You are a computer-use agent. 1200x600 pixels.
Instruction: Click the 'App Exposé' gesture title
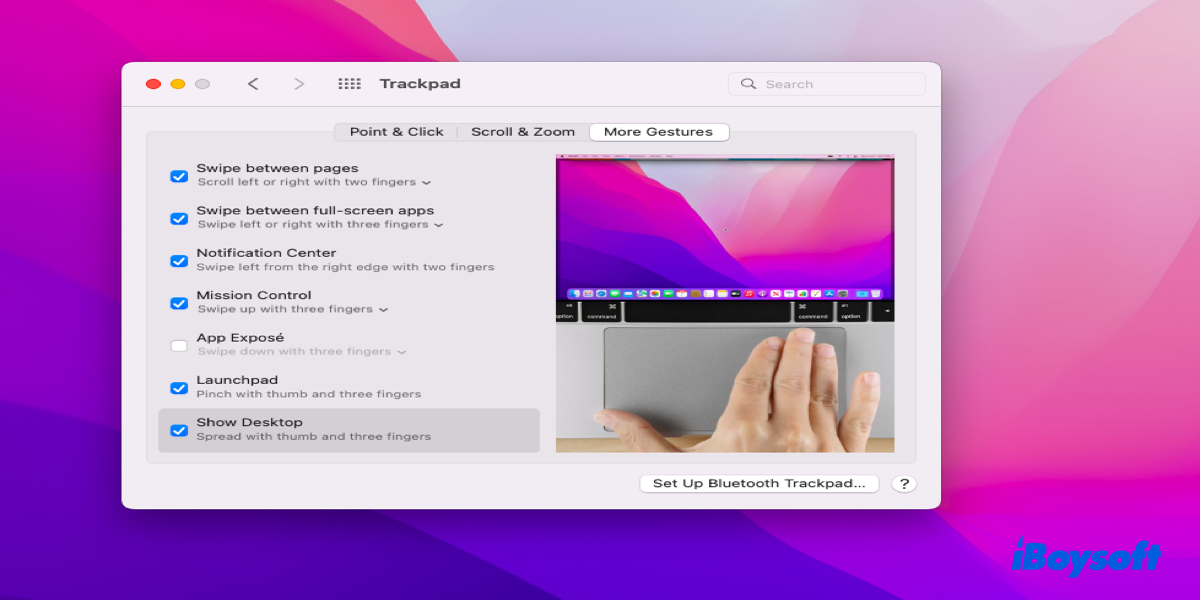click(240, 338)
